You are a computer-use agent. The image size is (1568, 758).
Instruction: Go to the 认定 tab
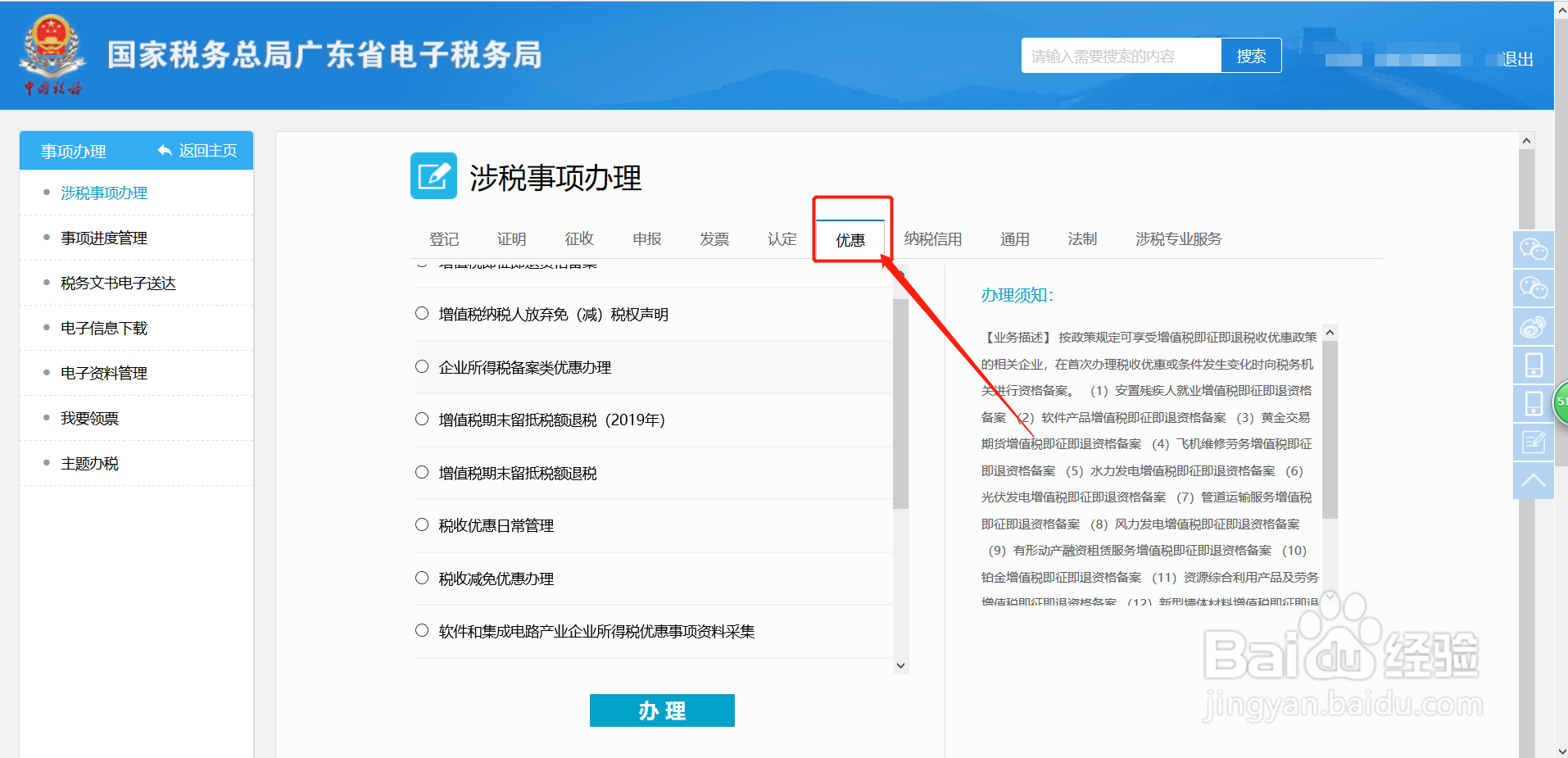point(782,238)
